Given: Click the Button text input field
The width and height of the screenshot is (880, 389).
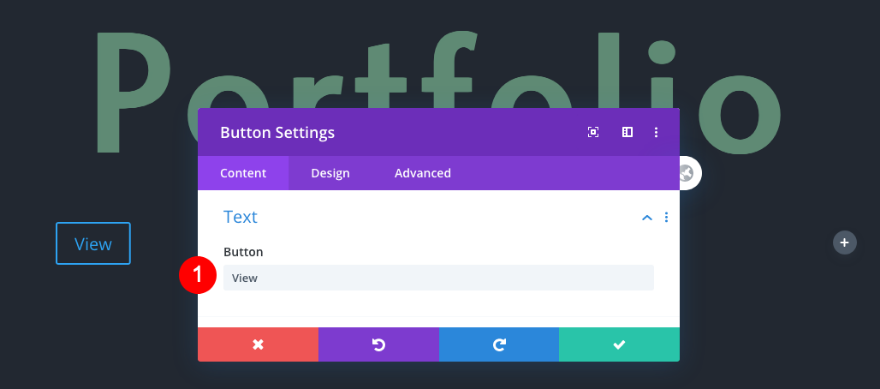Looking at the screenshot, I should pyautogui.click(x=438, y=278).
